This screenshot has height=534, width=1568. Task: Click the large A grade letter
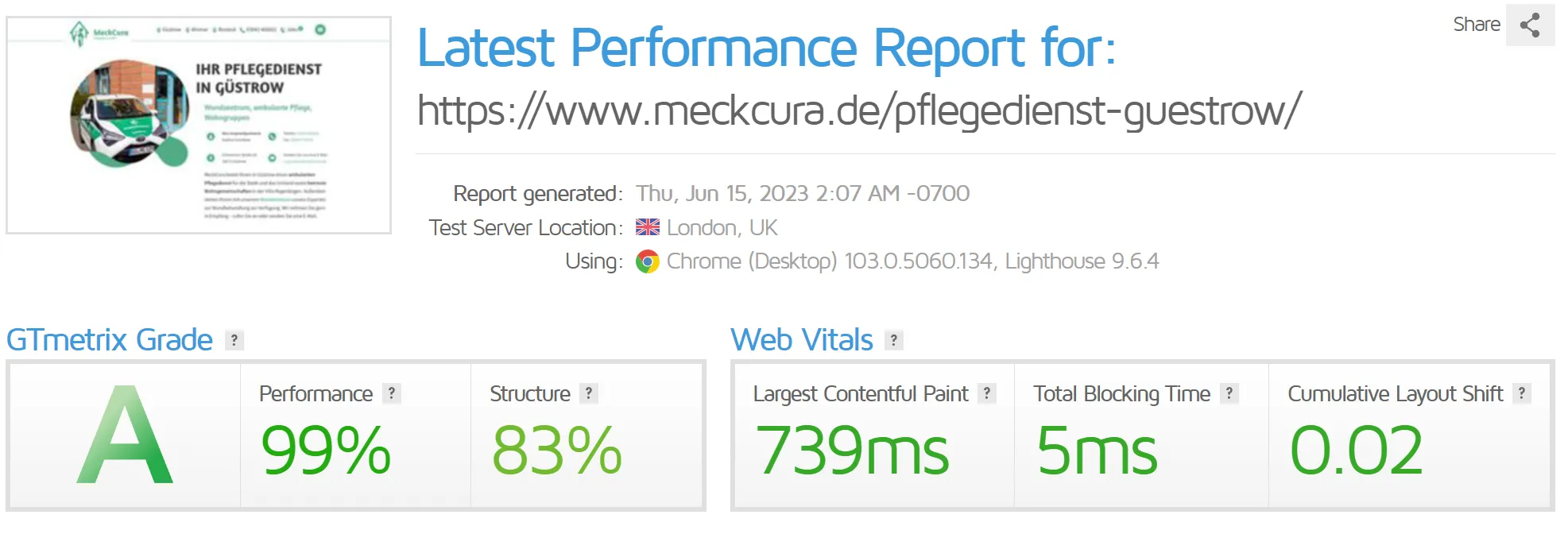[x=125, y=436]
